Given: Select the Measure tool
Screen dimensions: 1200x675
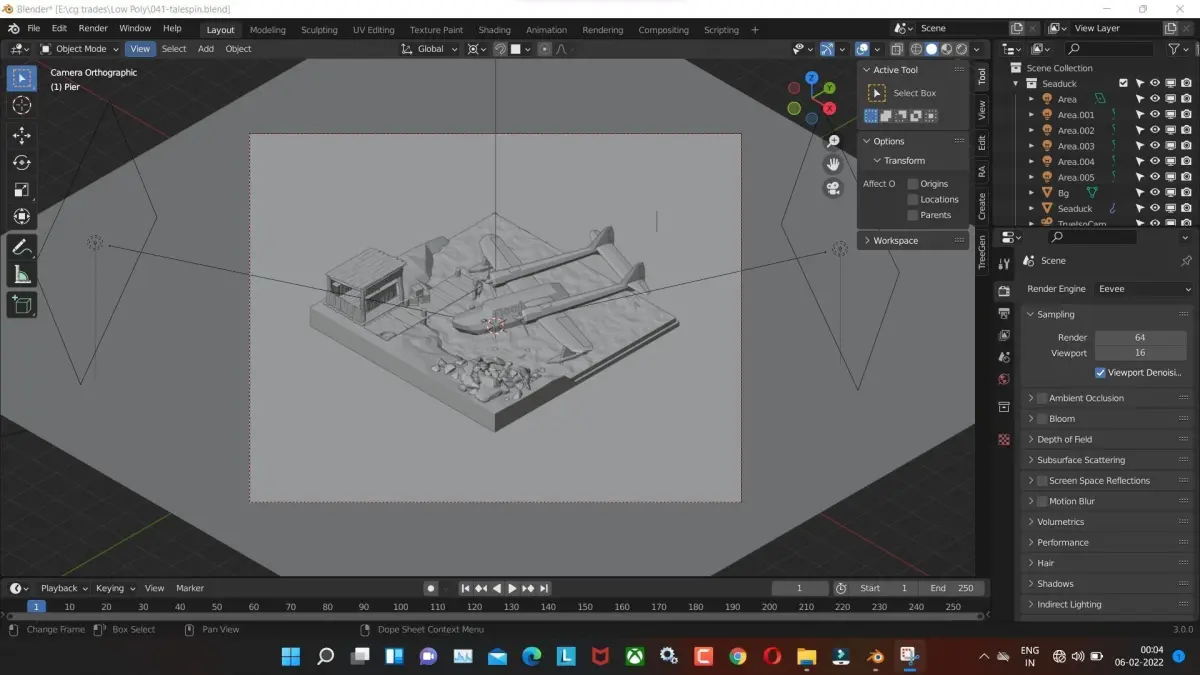Looking at the screenshot, I should point(22,274).
